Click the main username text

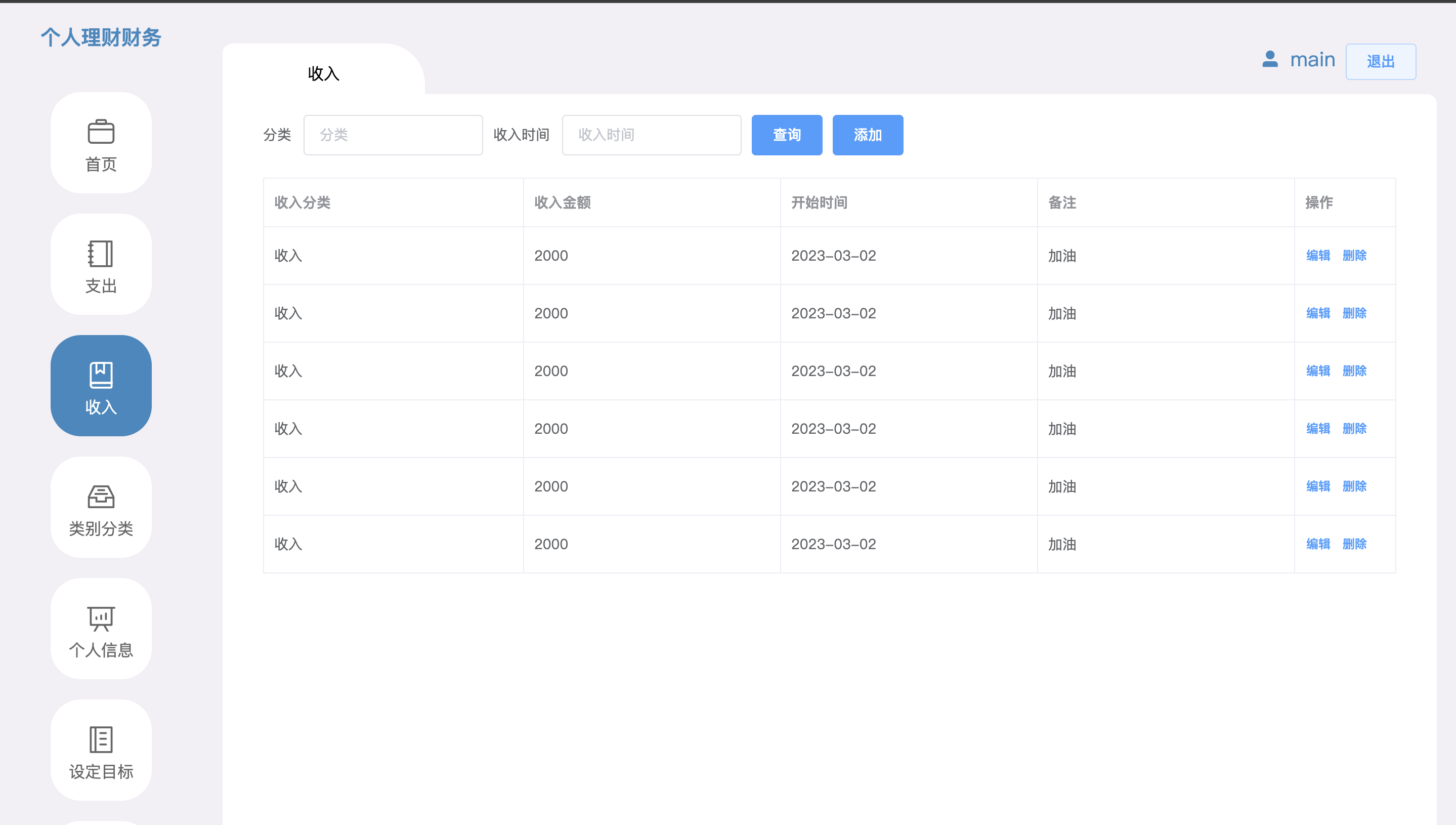pos(1312,60)
